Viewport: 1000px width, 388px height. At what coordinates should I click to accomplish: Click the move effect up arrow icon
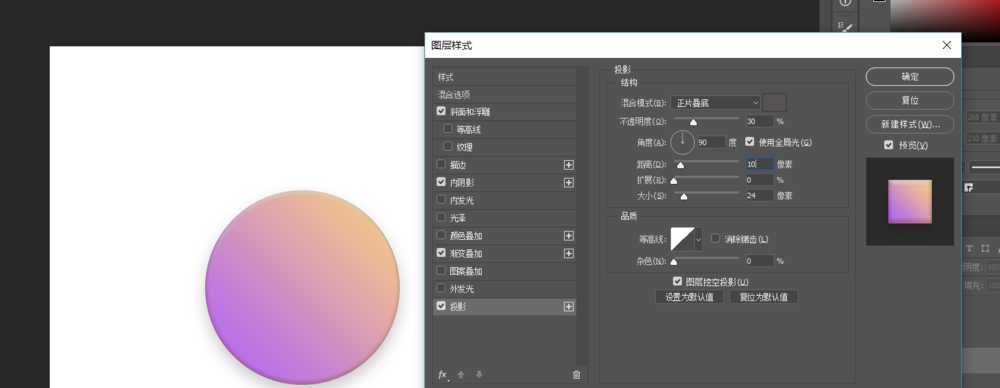(x=461, y=375)
